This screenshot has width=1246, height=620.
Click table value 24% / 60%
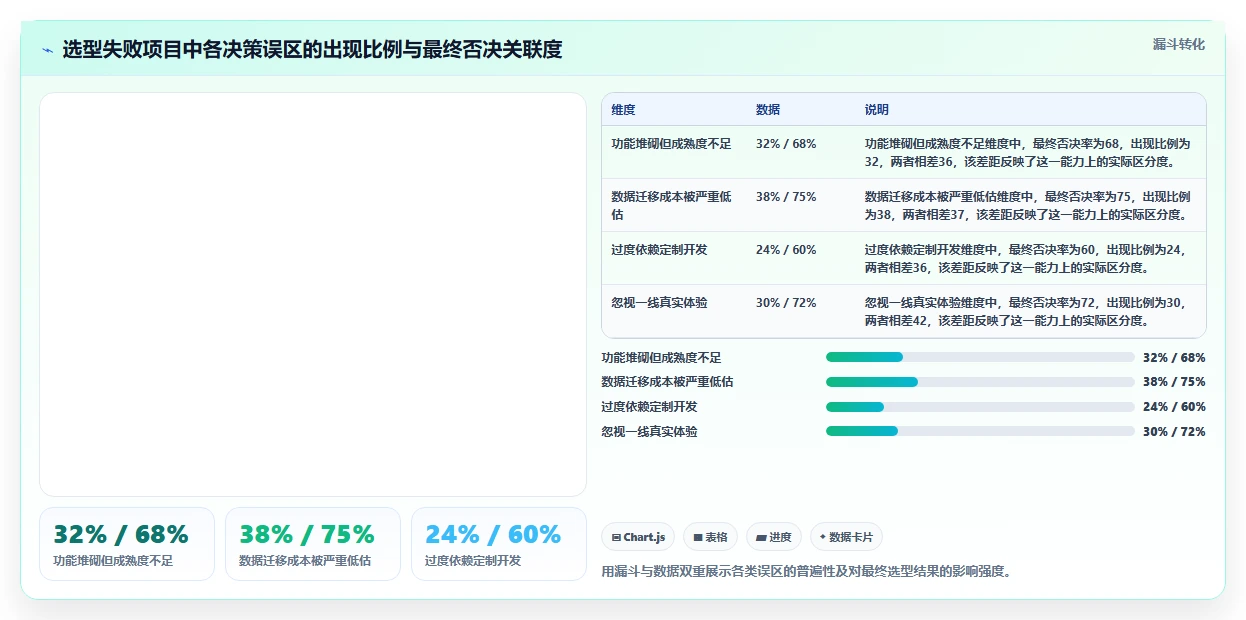point(786,250)
